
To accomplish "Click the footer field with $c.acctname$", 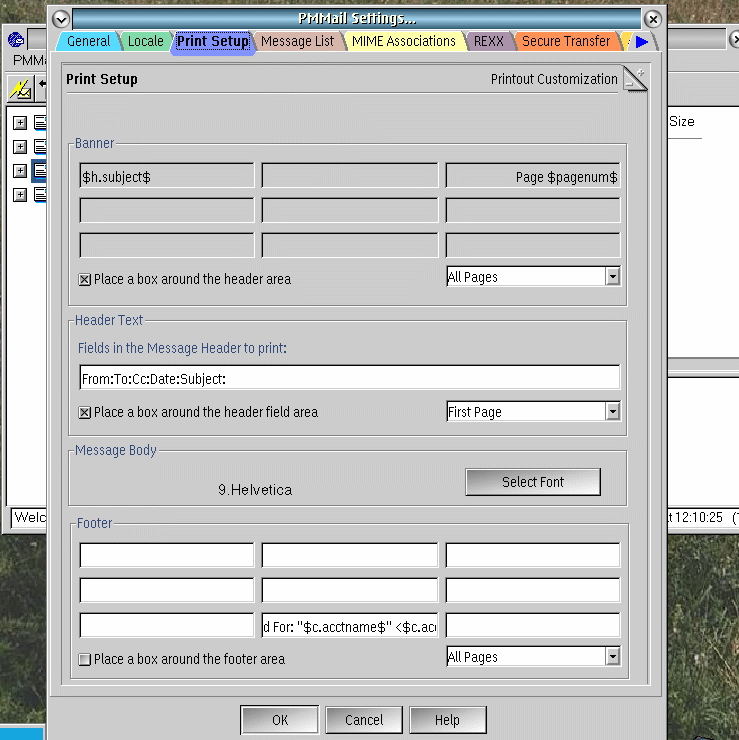I will click(x=350, y=625).
